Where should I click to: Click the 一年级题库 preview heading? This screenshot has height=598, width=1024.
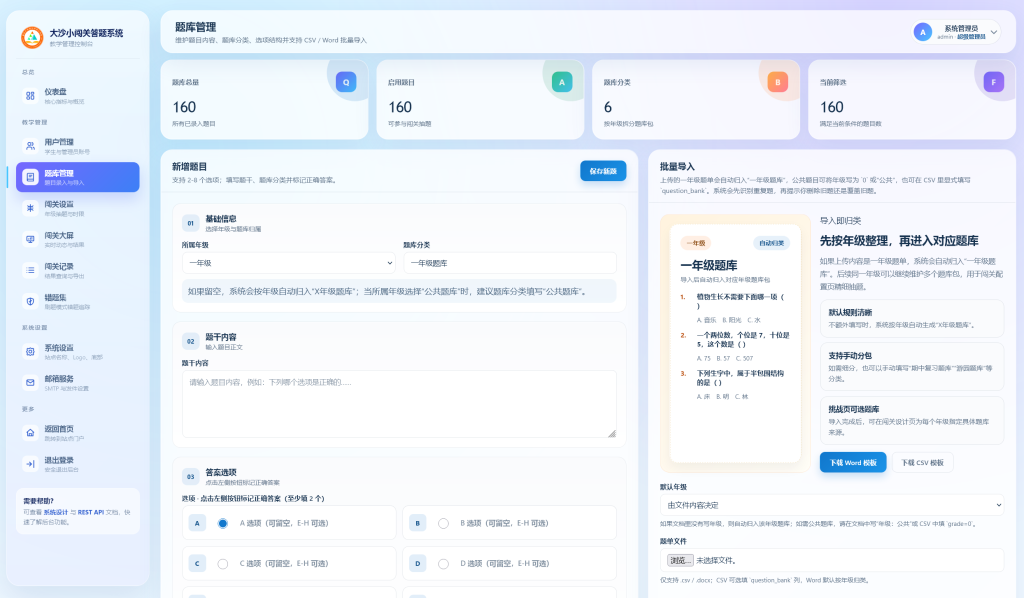(709, 265)
